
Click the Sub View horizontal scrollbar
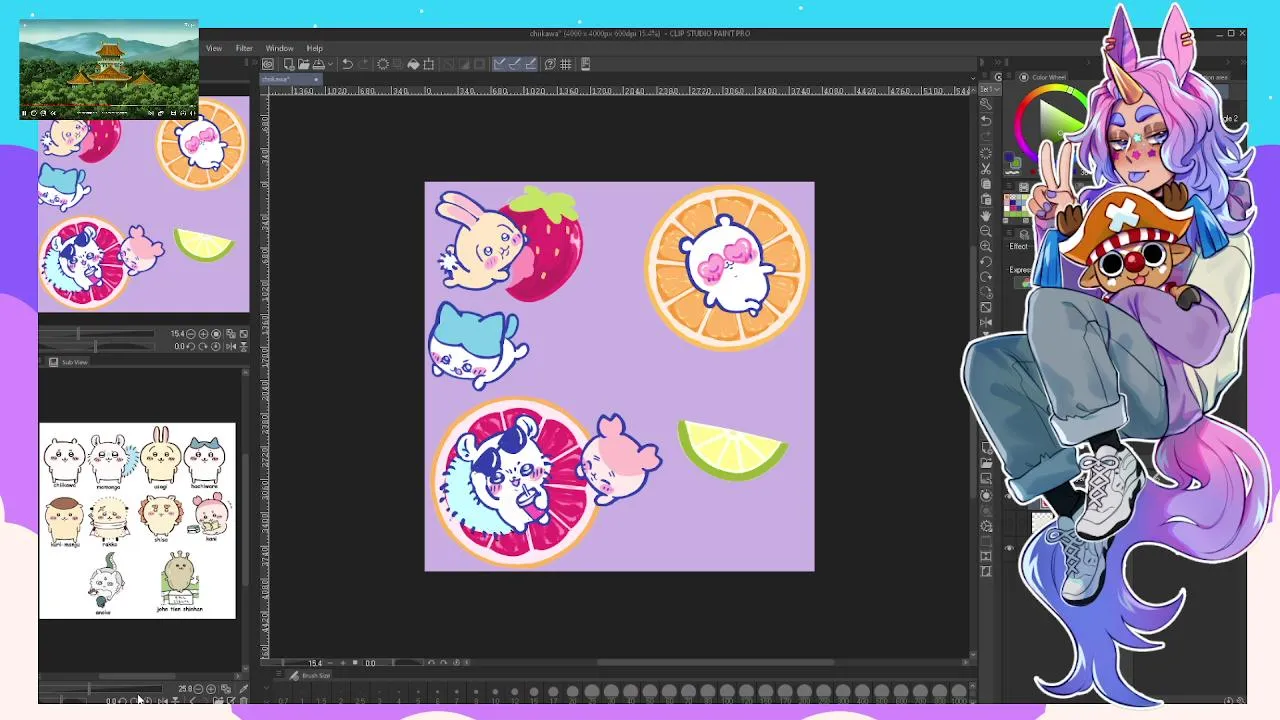(137, 676)
